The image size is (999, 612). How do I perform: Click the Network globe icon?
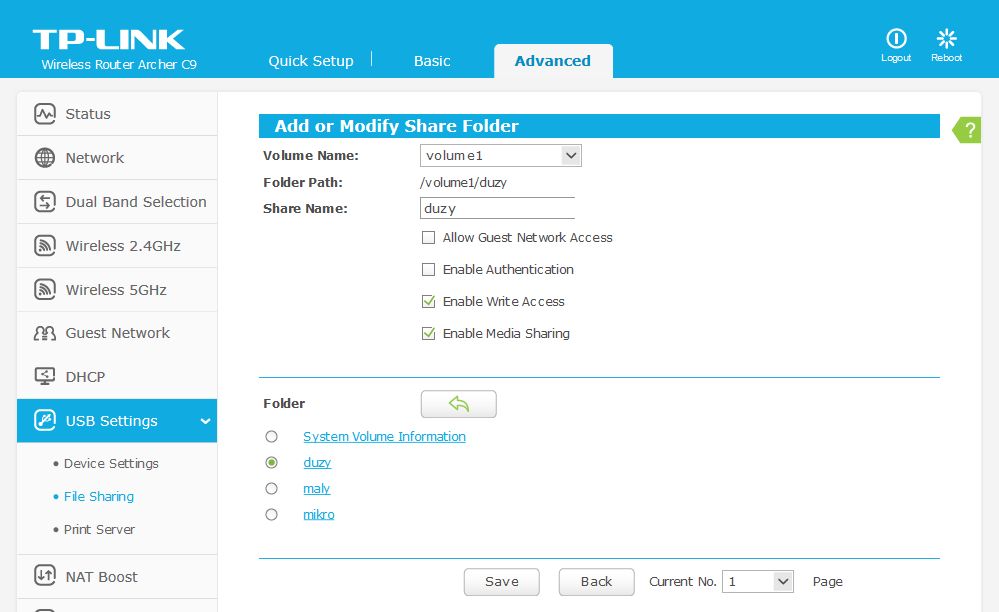point(45,158)
